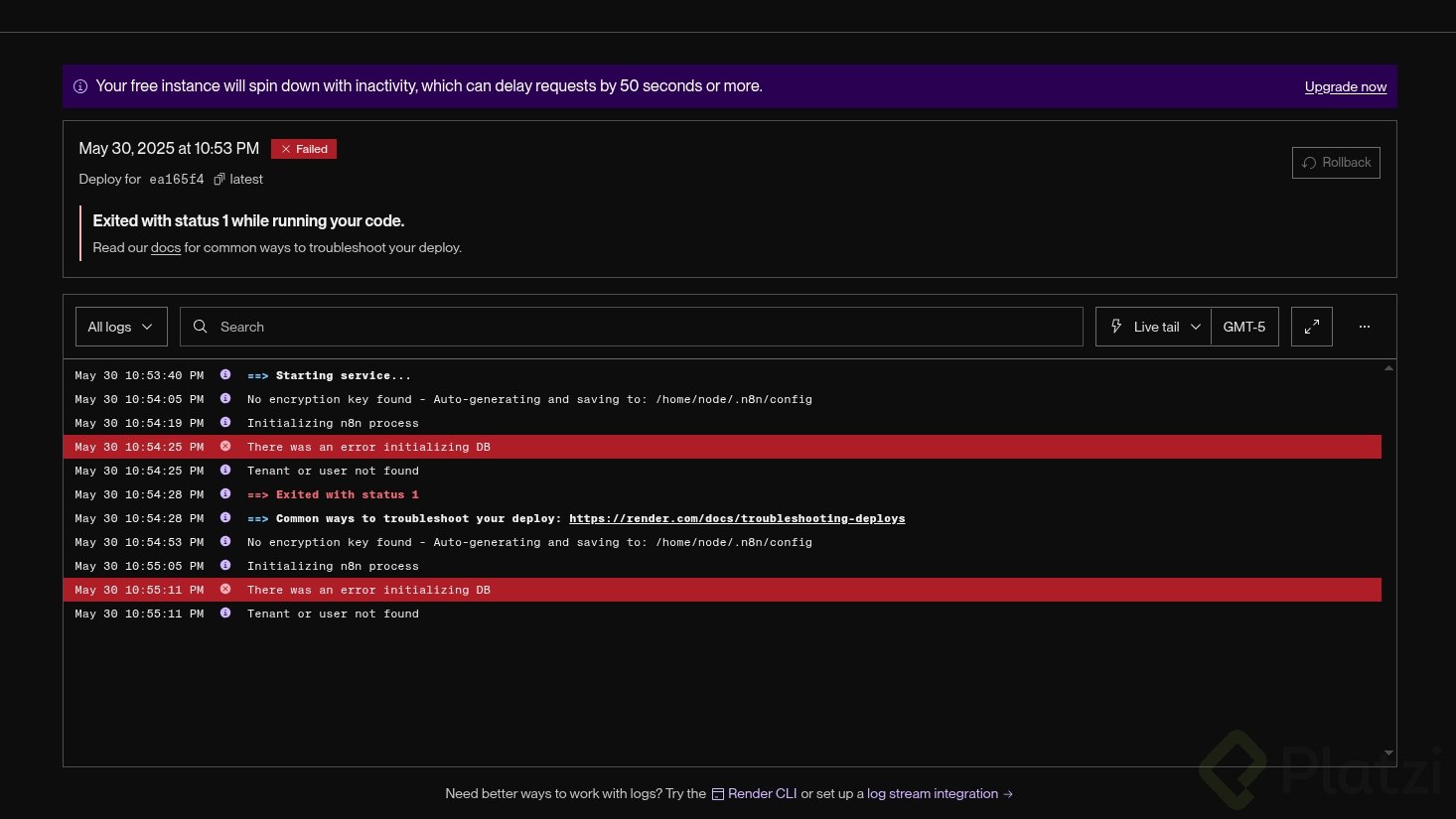Open the All logs dropdown
This screenshot has width=1456, height=819.
pos(121,327)
